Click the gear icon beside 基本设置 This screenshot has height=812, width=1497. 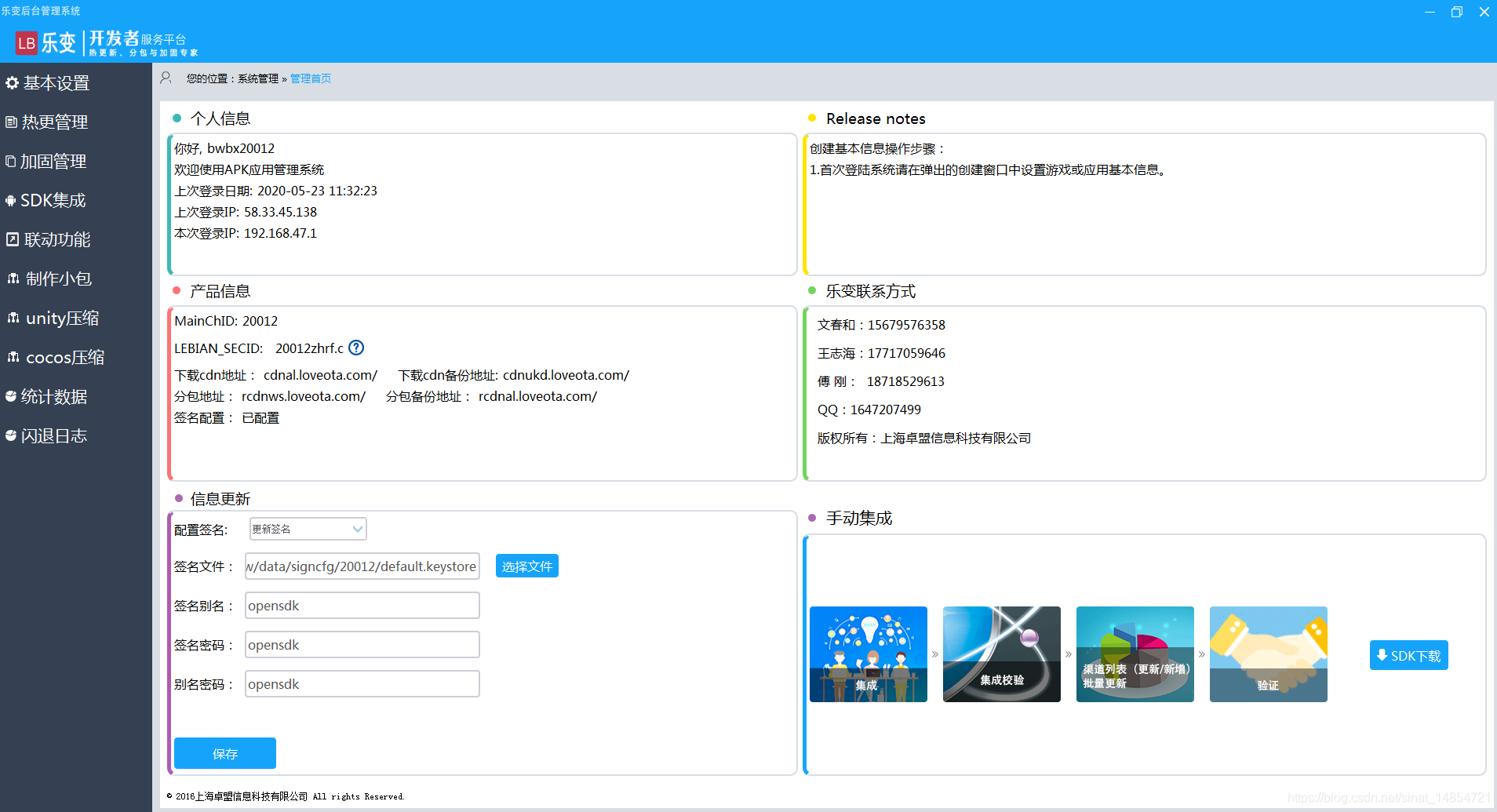12,82
